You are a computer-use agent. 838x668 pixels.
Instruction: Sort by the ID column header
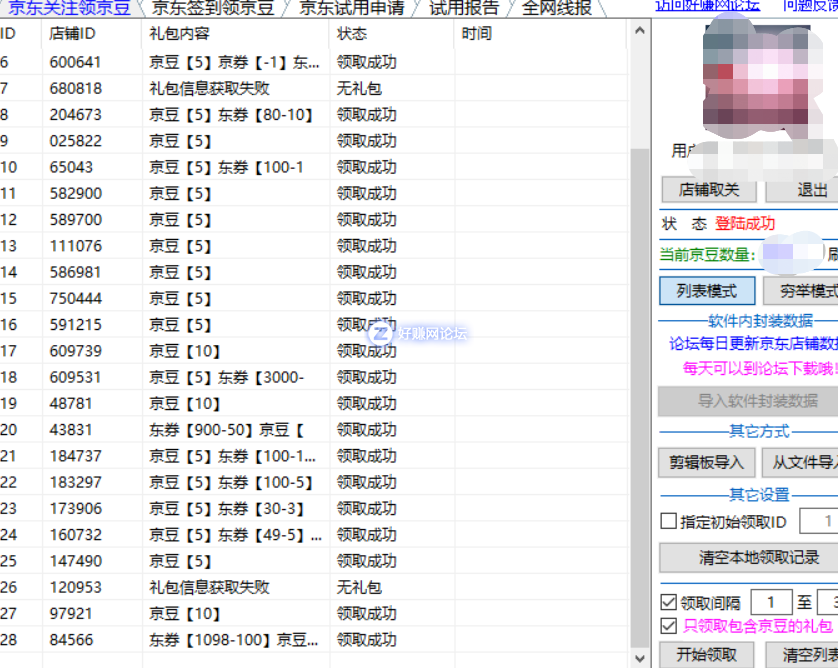point(20,34)
